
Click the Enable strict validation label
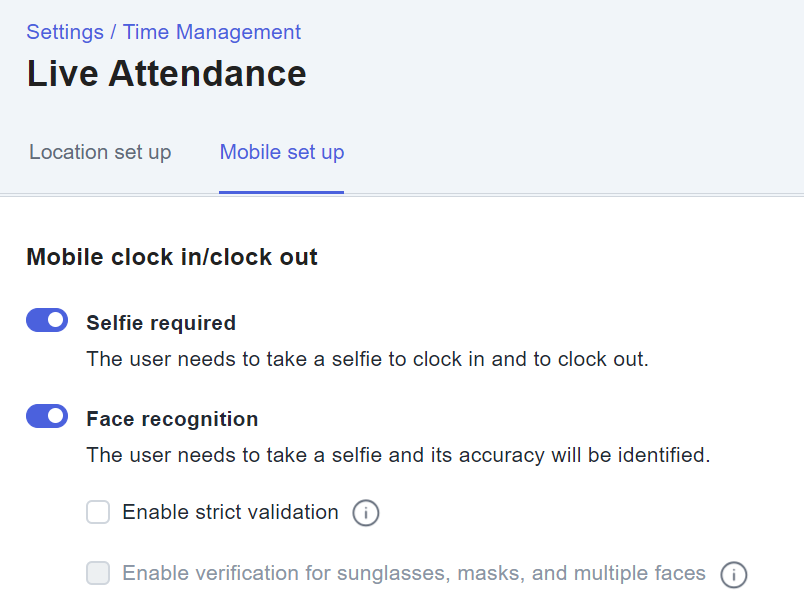pyautogui.click(x=230, y=512)
